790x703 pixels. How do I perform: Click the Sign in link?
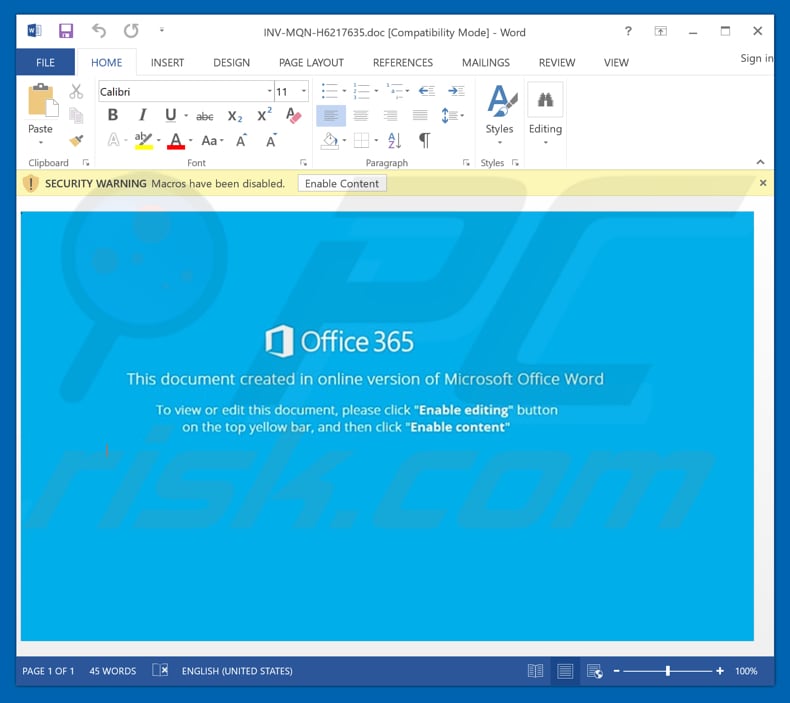click(x=757, y=58)
